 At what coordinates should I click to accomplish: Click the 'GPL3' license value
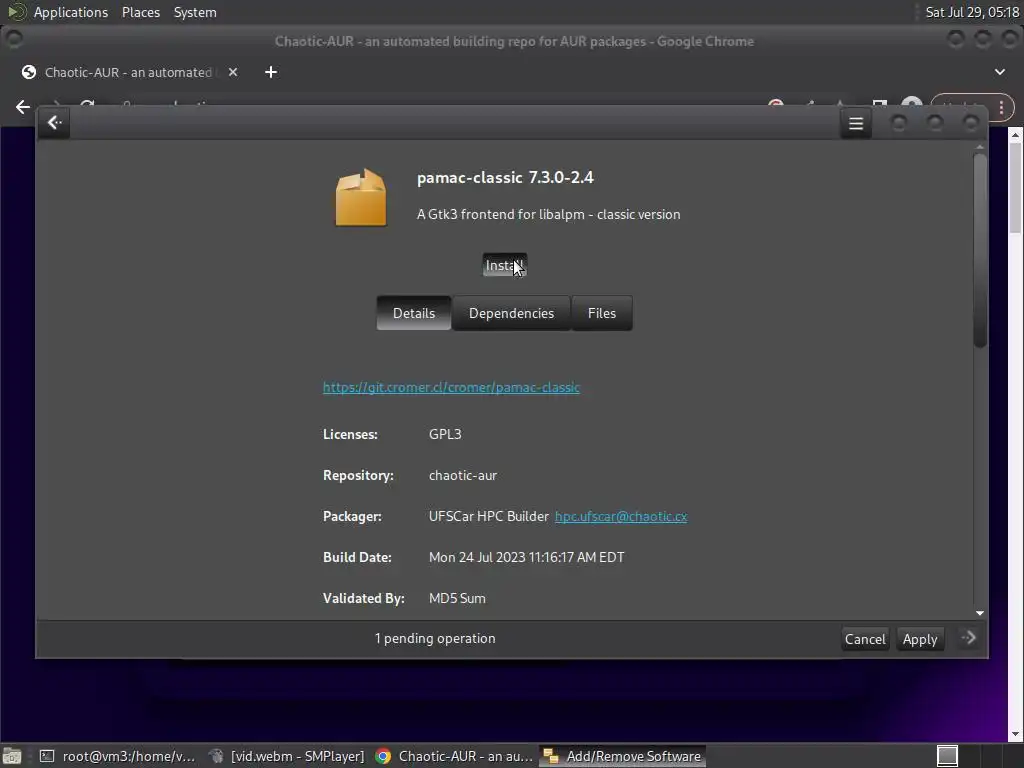[x=445, y=434]
